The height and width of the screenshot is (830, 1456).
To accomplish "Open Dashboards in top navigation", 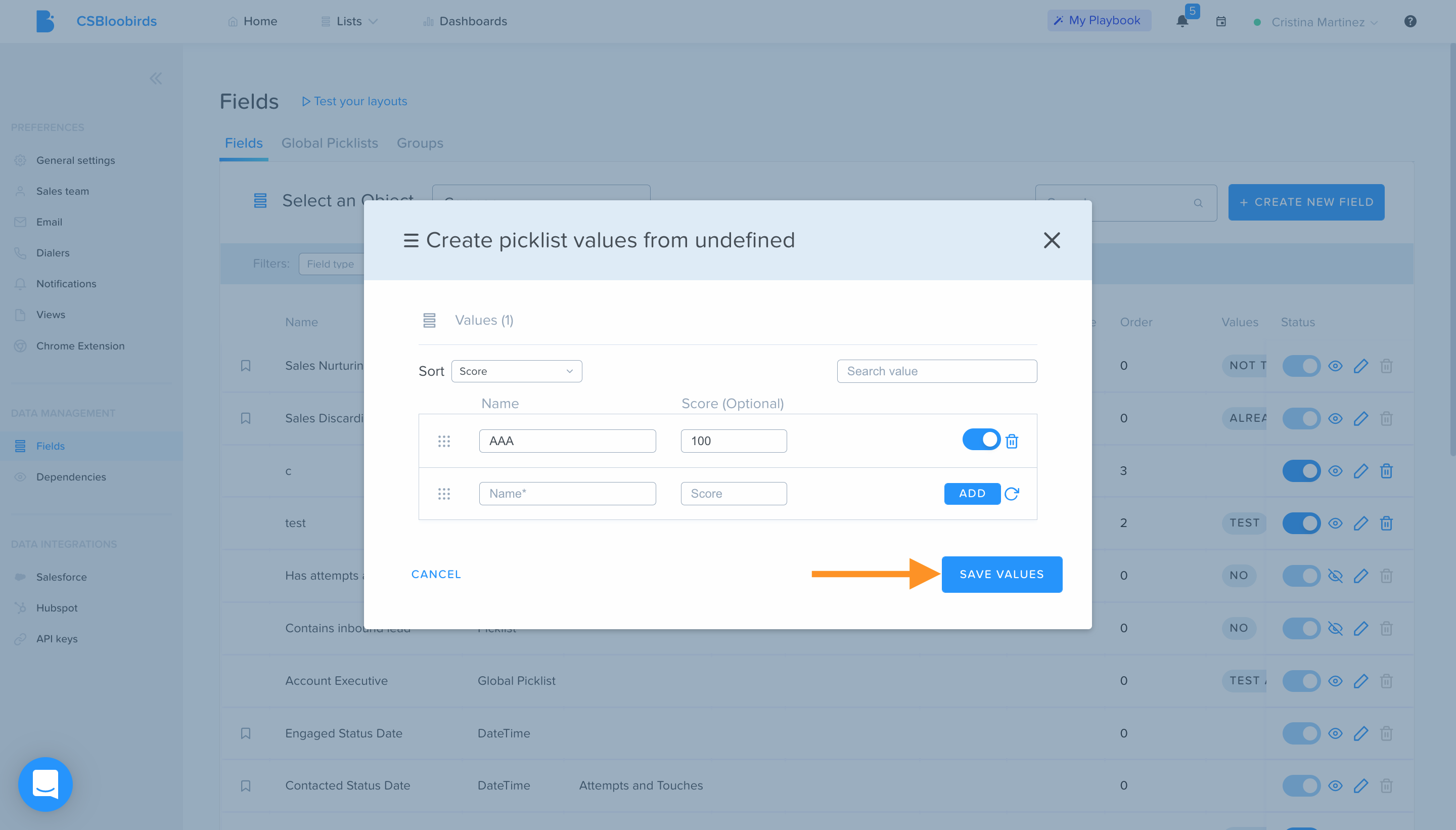I will click(x=465, y=21).
